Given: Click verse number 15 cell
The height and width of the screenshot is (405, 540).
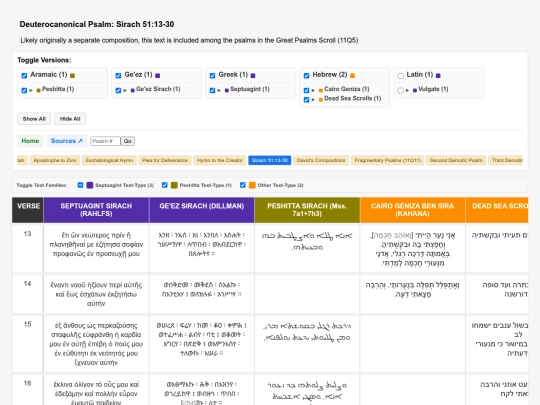Looking at the screenshot, I should click(x=28, y=344).
